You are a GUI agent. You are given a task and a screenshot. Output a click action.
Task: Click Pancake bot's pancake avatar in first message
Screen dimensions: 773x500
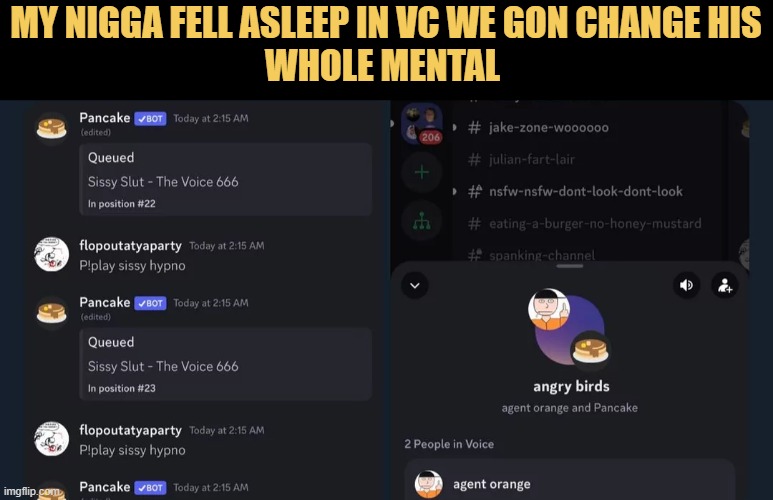tap(52, 128)
